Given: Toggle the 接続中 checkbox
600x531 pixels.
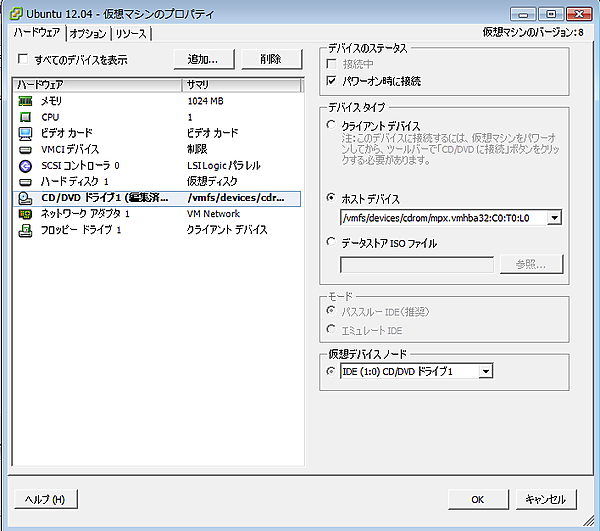Looking at the screenshot, I should point(331,64).
